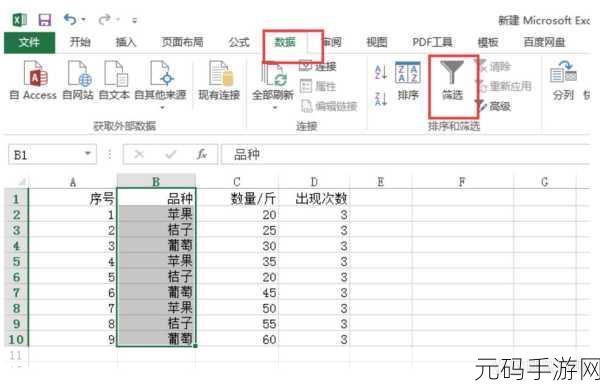Switch to the 开始 tab

pos(80,42)
